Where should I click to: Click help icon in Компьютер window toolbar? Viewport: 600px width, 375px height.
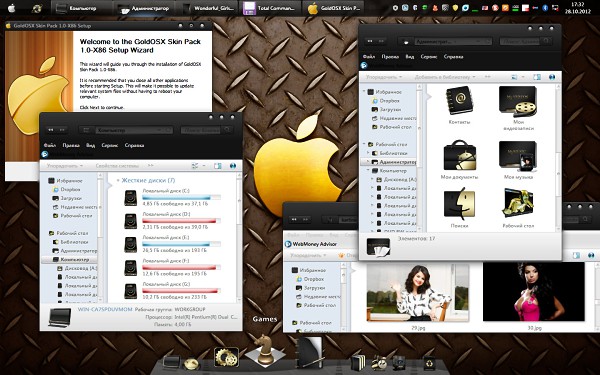pos(232,166)
